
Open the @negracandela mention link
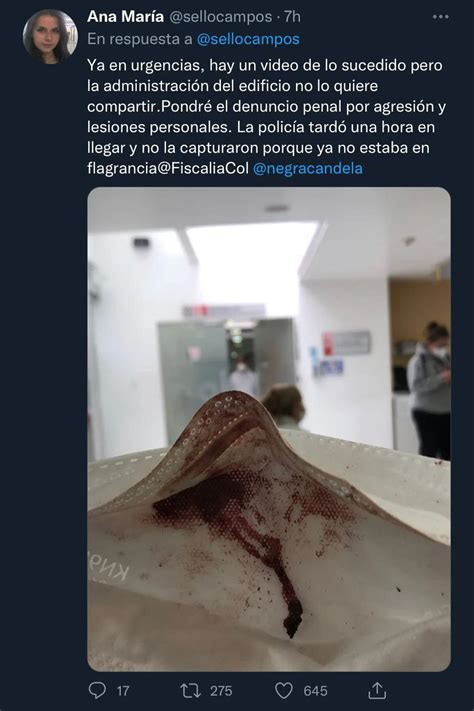pos(308,168)
